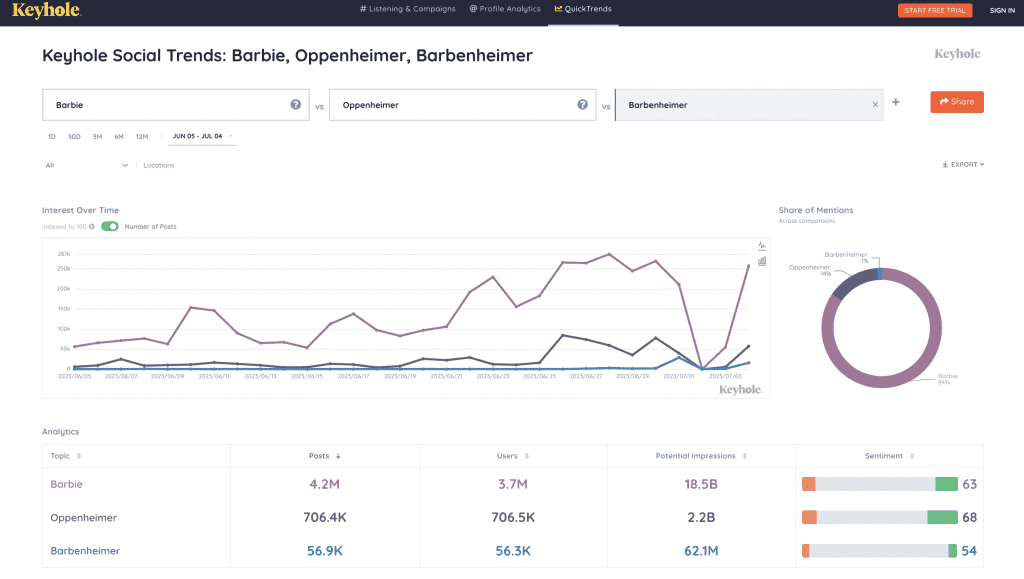The height and width of the screenshot is (579, 1024).
Task: Open the All filter dropdown
Action: (86, 165)
